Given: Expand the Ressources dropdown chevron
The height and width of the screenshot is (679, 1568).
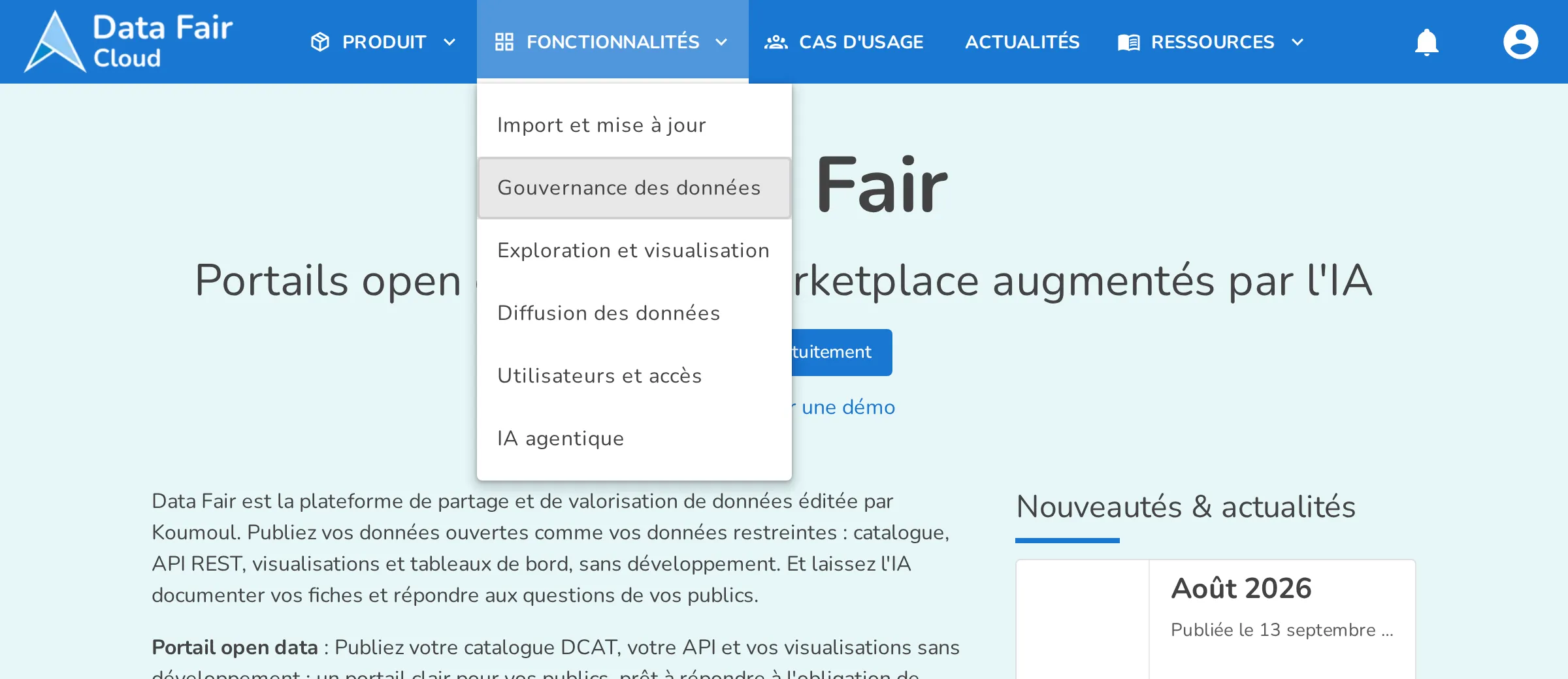Looking at the screenshot, I should [1298, 42].
